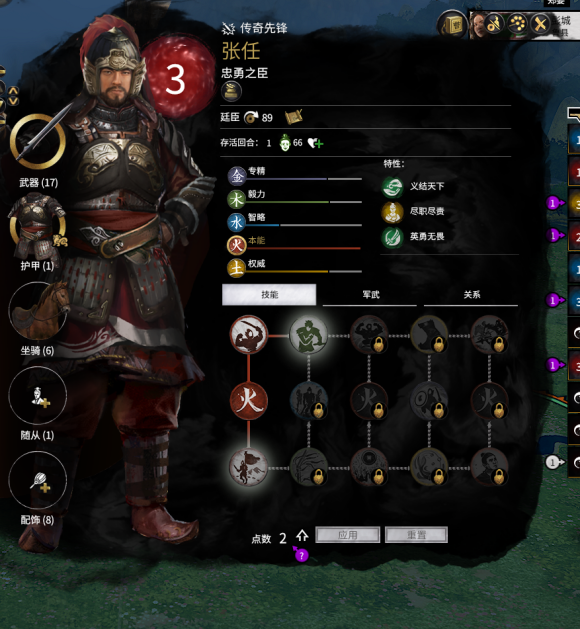The height and width of the screenshot is (629, 580).
Task: Select the green kneeling warrior skill node
Action: (x=308, y=335)
